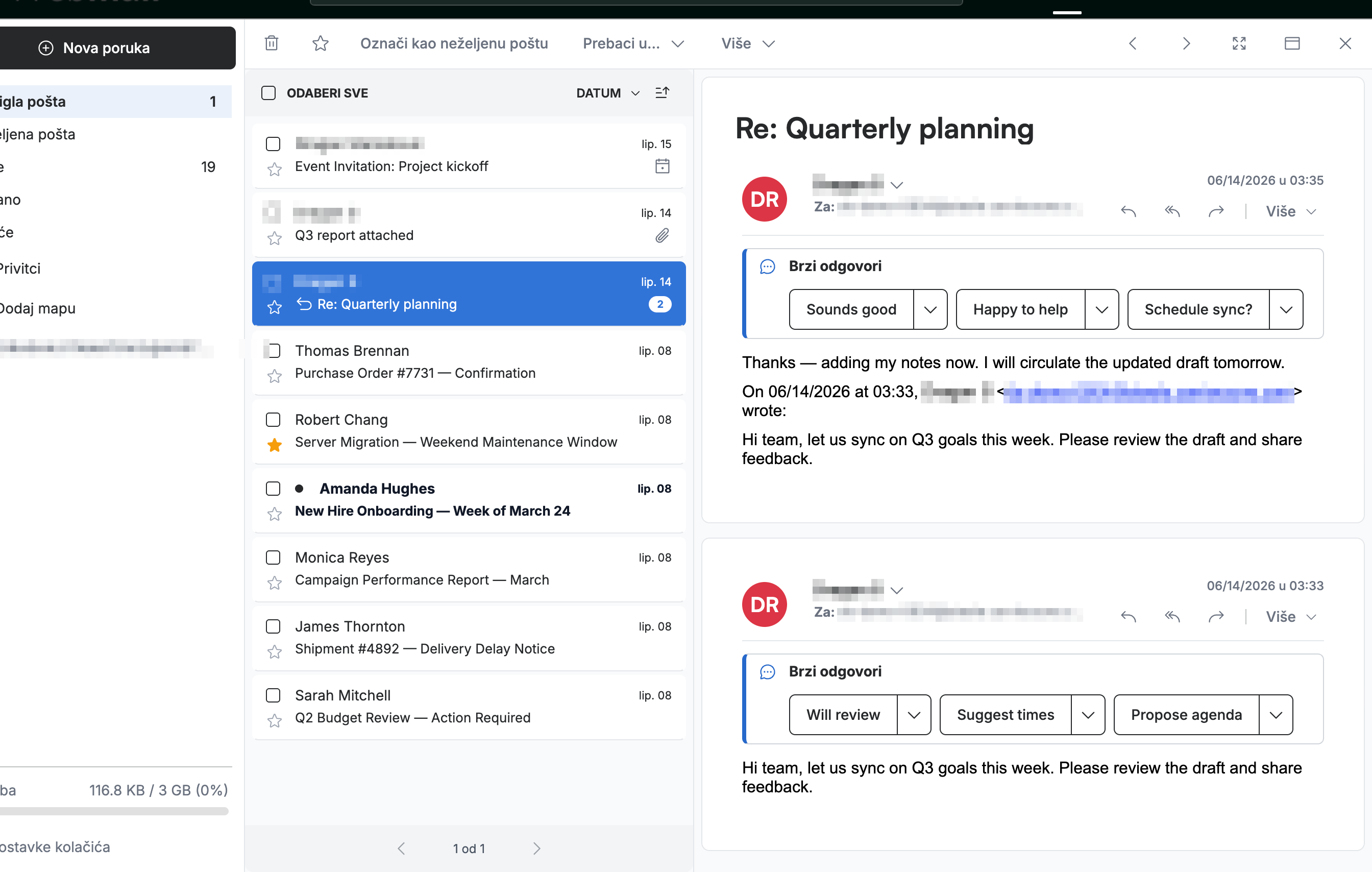
Task: Open folder showing count 19
Action: [116, 167]
